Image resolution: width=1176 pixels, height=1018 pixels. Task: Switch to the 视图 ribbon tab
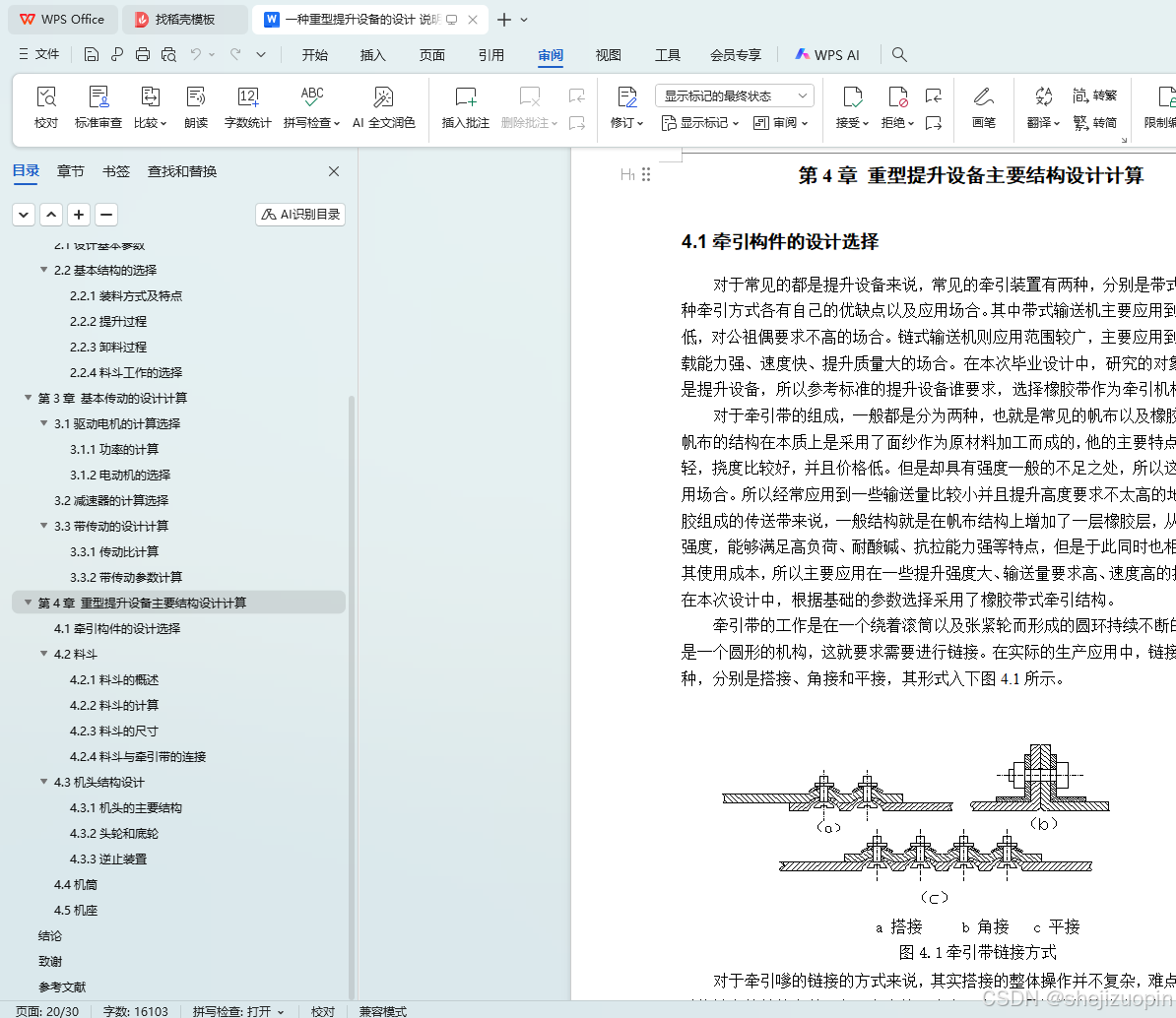click(609, 55)
